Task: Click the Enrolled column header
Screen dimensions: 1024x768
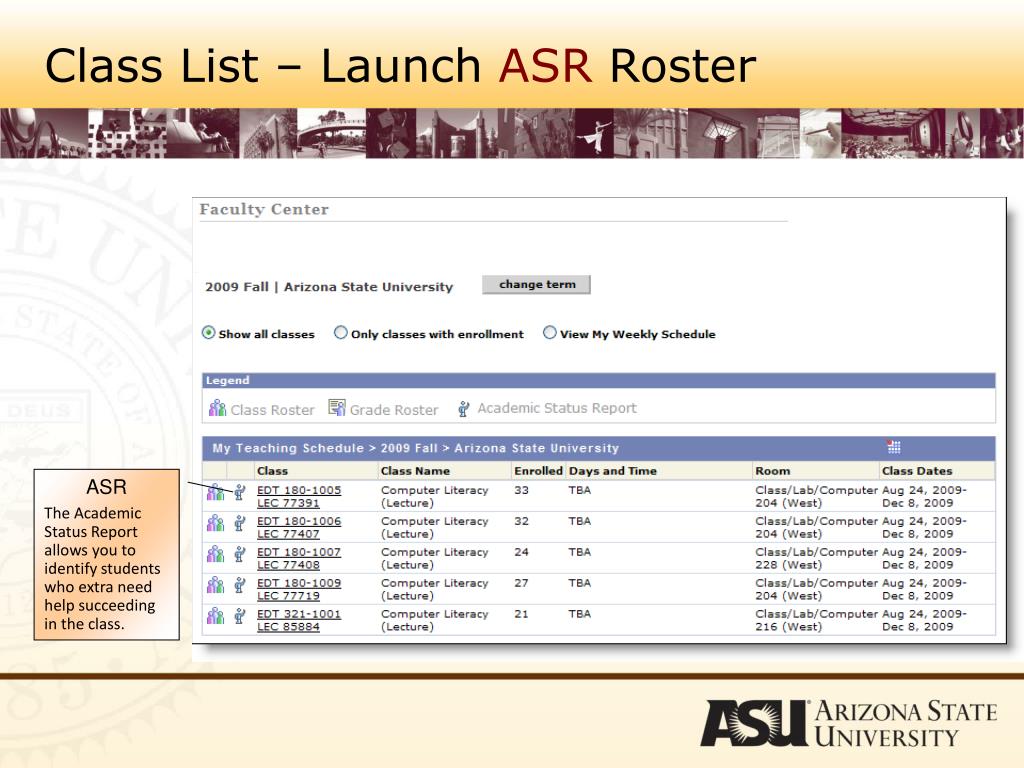Action: click(538, 471)
